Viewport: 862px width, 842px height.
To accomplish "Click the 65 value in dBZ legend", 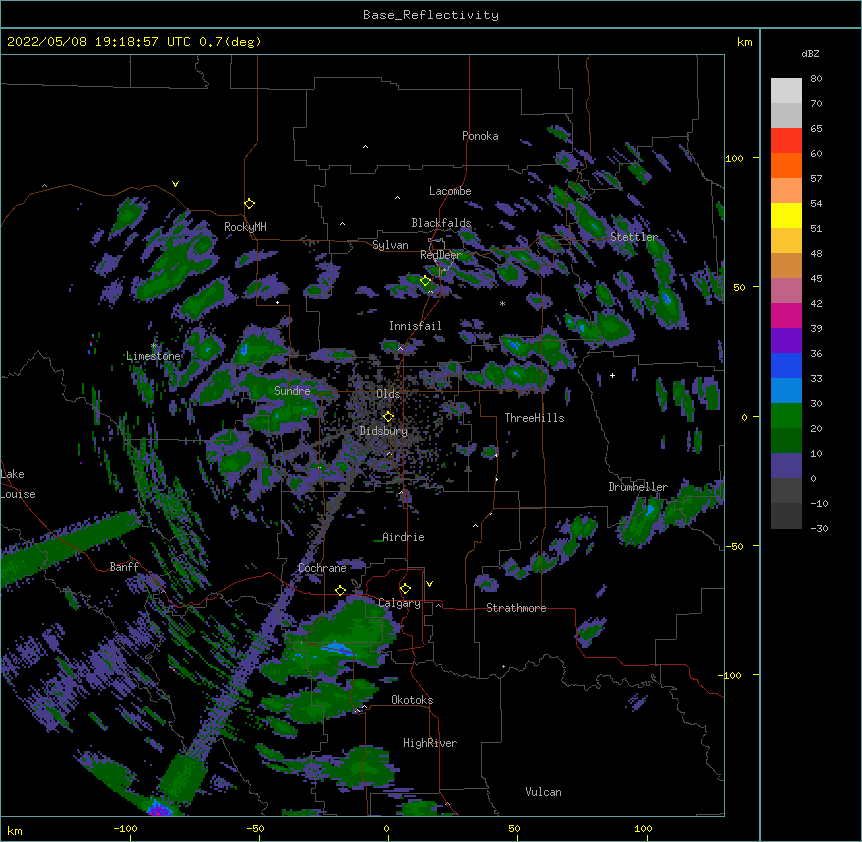I will pyautogui.click(x=816, y=129).
